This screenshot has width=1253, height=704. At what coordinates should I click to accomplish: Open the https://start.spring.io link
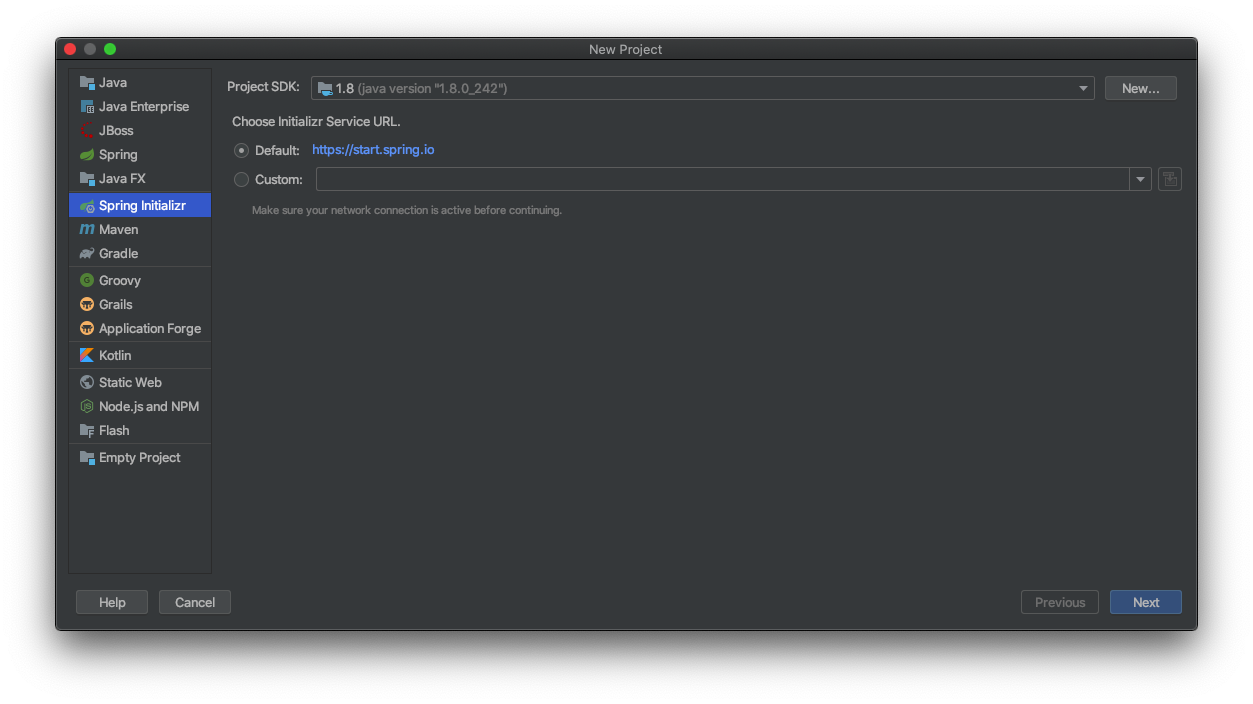click(x=373, y=150)
